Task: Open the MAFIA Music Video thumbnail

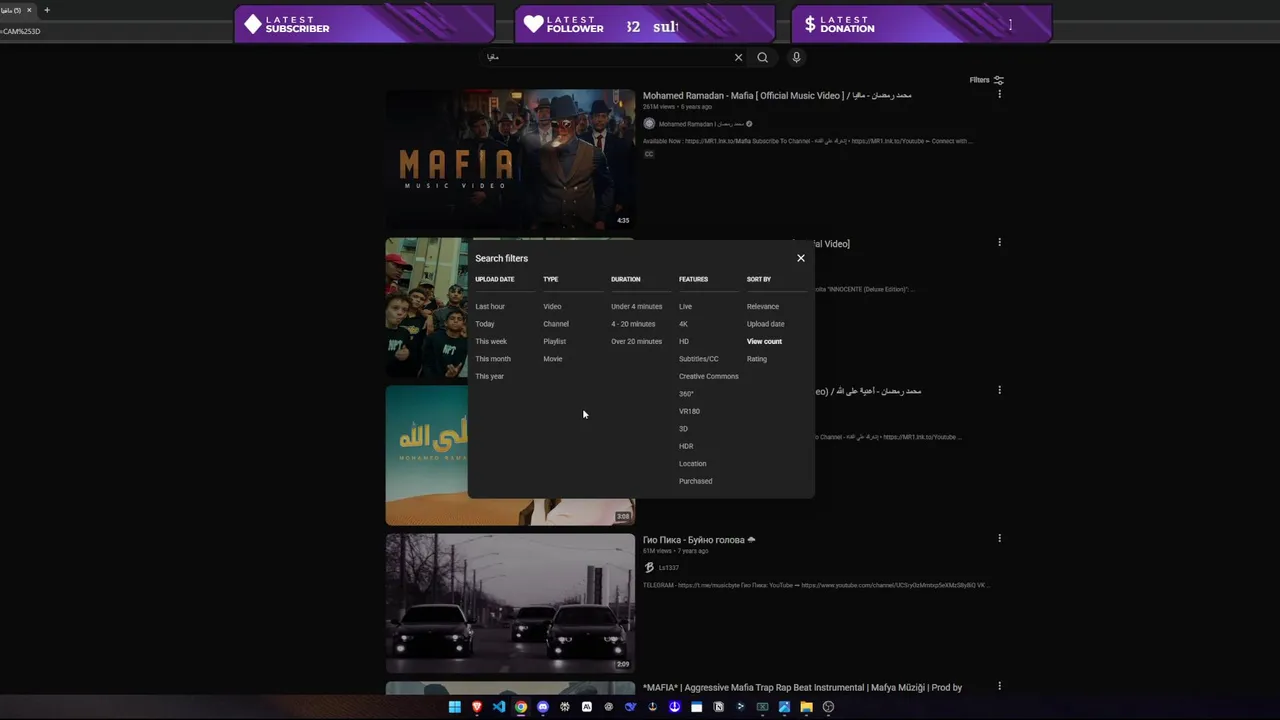Action: pyautogui.click(x=510, y=160)
